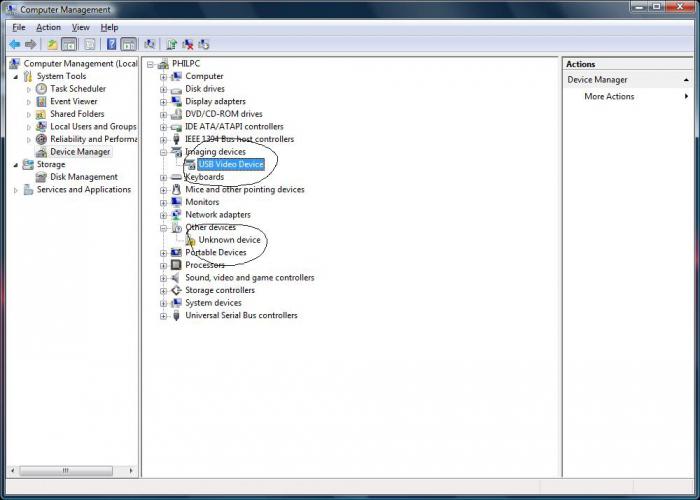Click the Update driver software toolbar icon

click(171, 44)
